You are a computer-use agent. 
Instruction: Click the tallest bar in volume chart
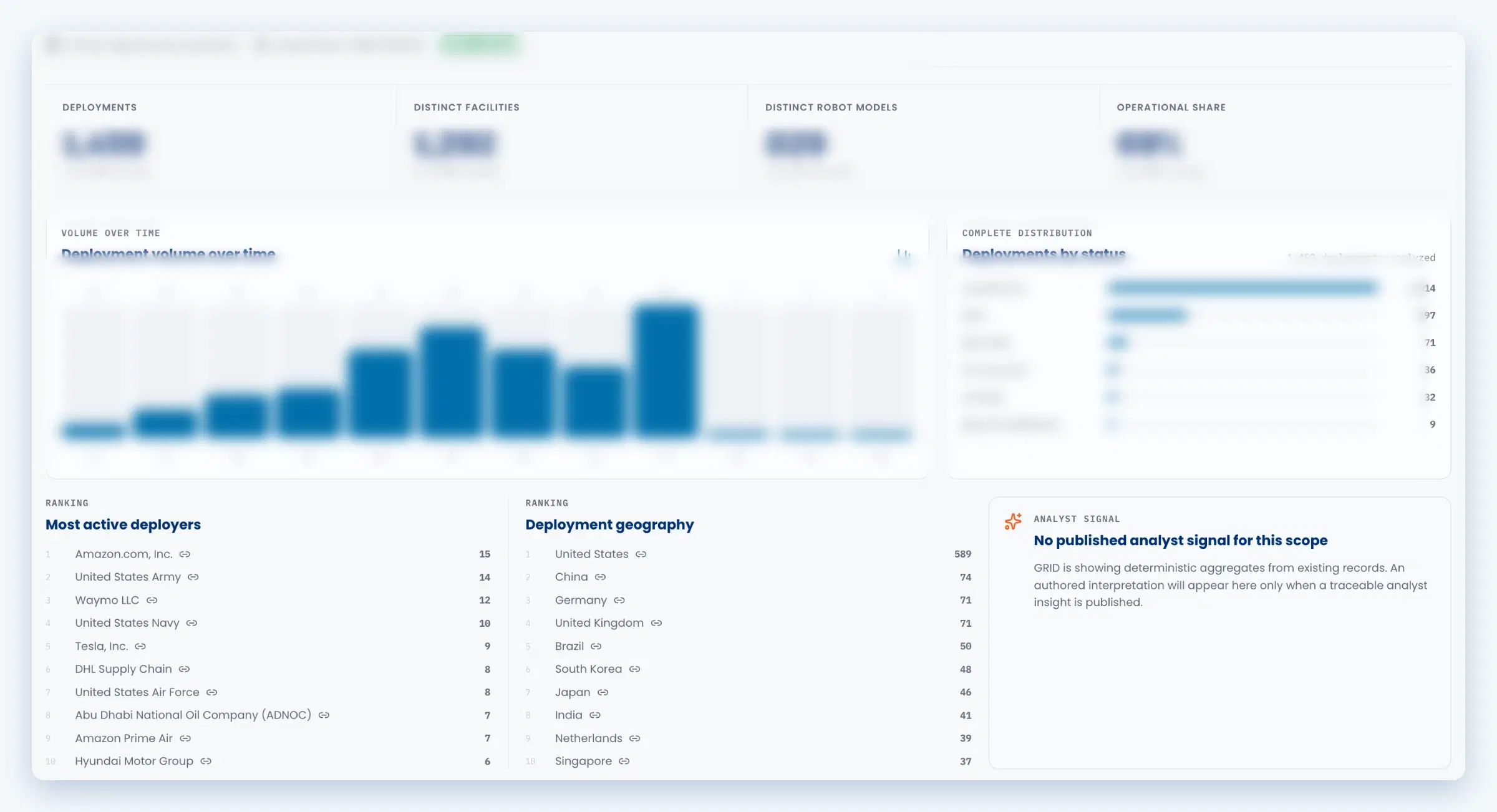[x=666, y=370]
